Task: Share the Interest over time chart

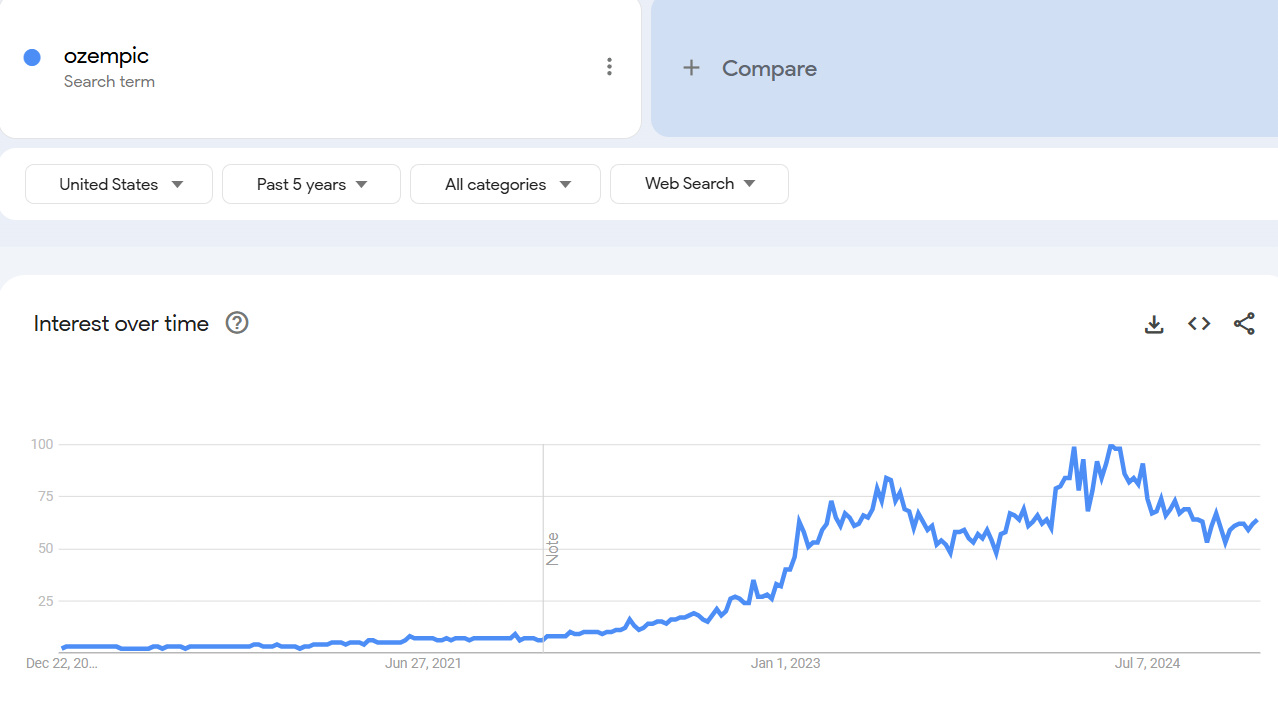Action: [x=1244, y=324]
